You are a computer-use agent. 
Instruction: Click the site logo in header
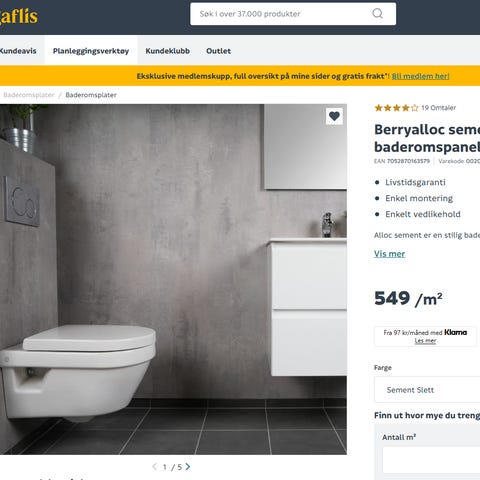tap(19, 16)
